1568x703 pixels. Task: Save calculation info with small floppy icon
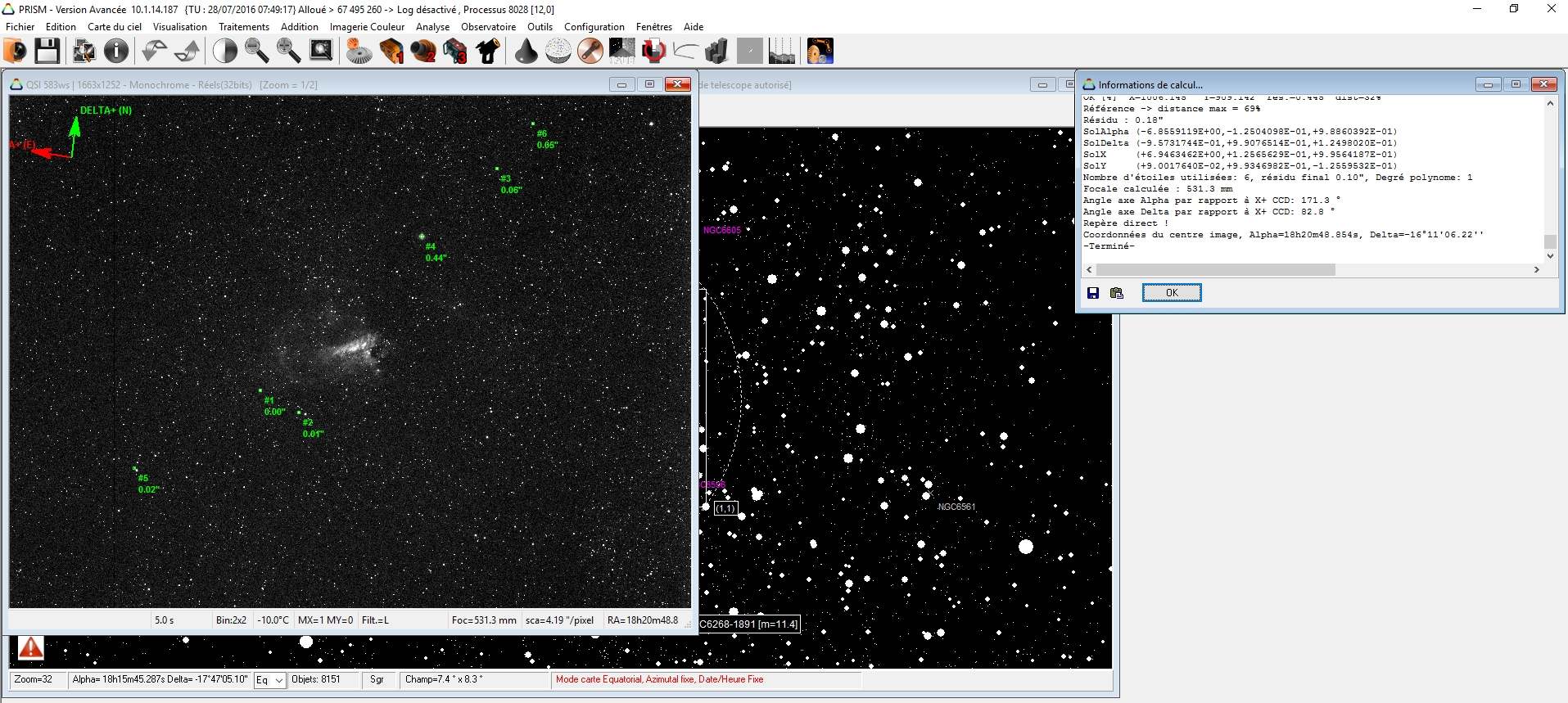(x=1092, y=293)
